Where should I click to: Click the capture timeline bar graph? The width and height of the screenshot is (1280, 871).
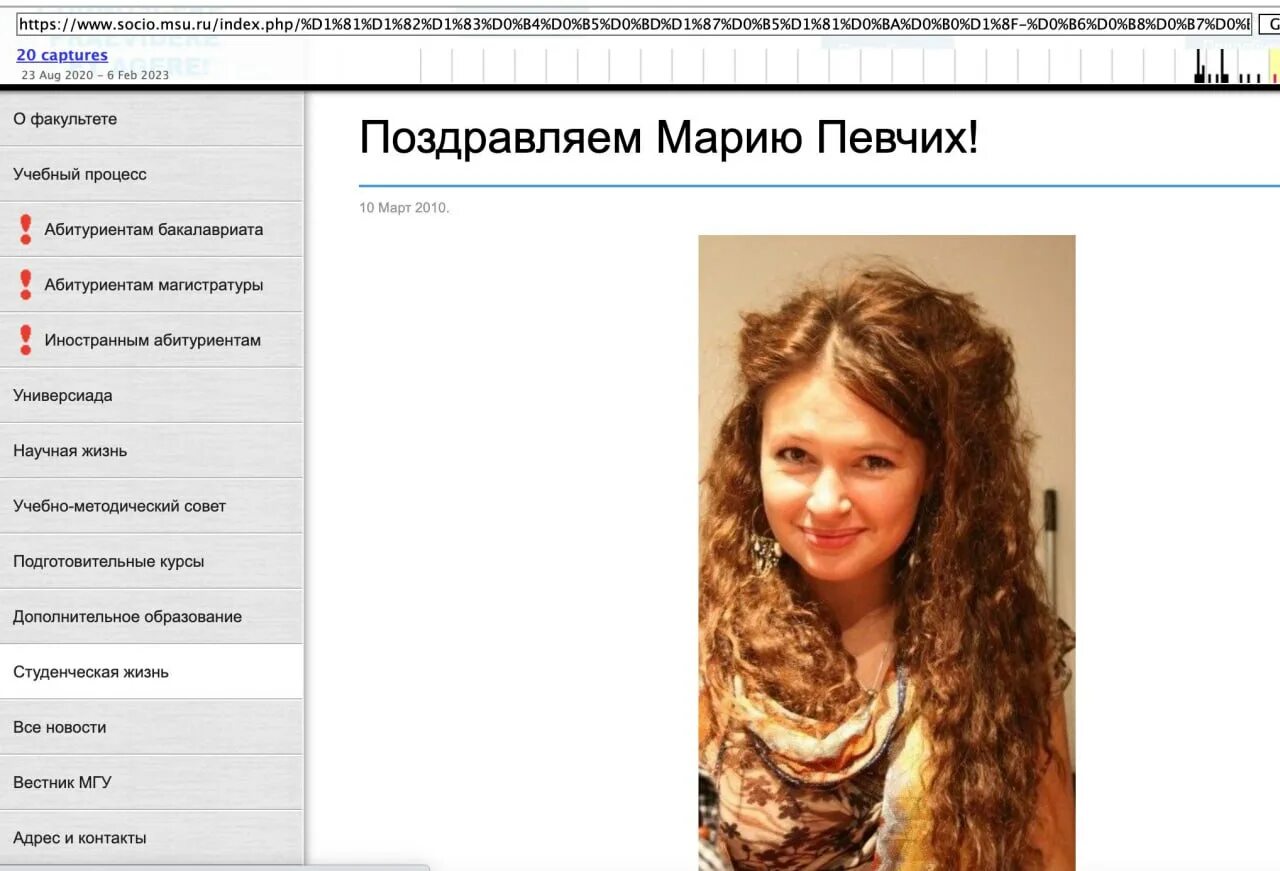pyautogui.click(x=848, y=65)
